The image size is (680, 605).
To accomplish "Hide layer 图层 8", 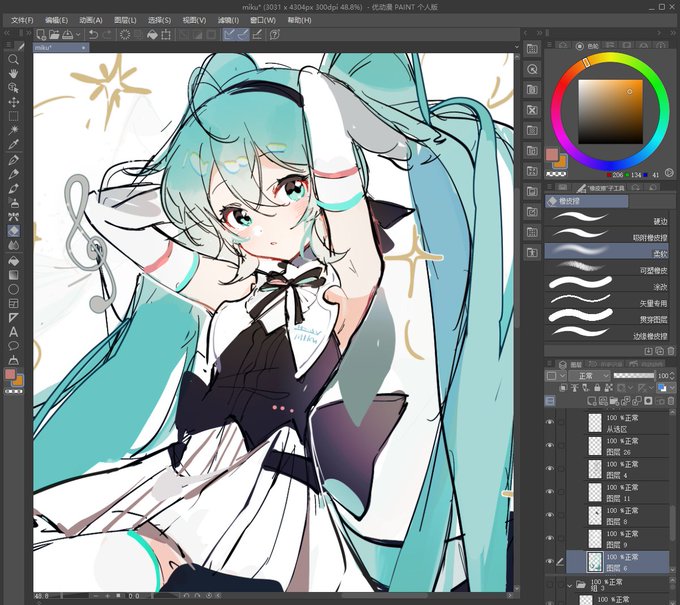I will coord(550,515).
